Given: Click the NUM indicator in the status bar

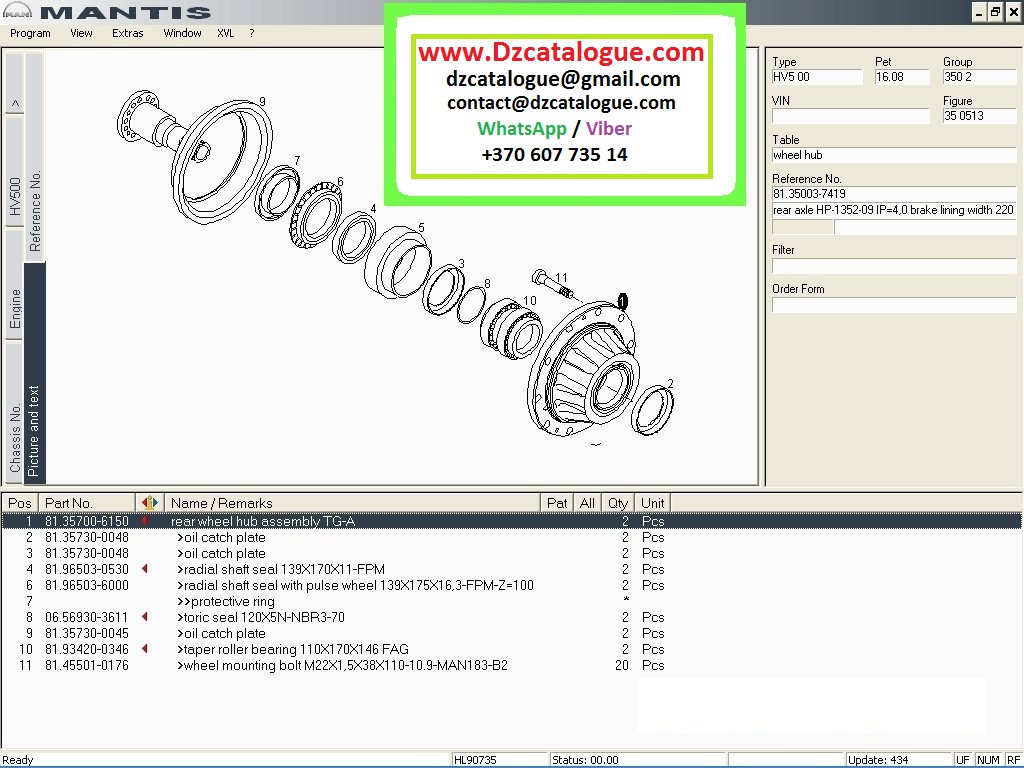Looking at the screenshot, I should click(988, 760).
